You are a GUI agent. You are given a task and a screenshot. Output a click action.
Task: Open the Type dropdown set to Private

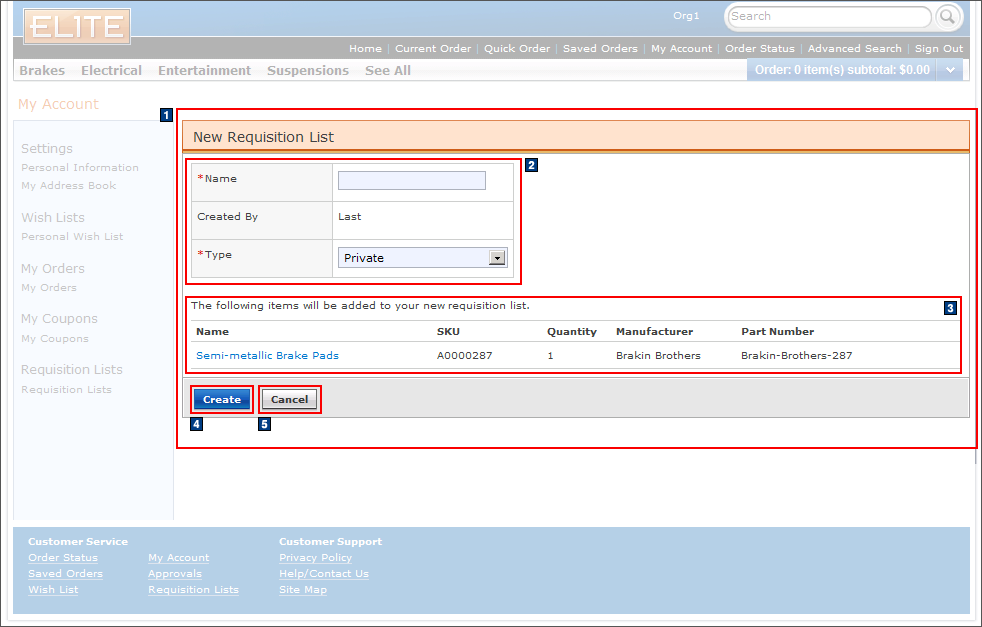click(x=423, y=258)
